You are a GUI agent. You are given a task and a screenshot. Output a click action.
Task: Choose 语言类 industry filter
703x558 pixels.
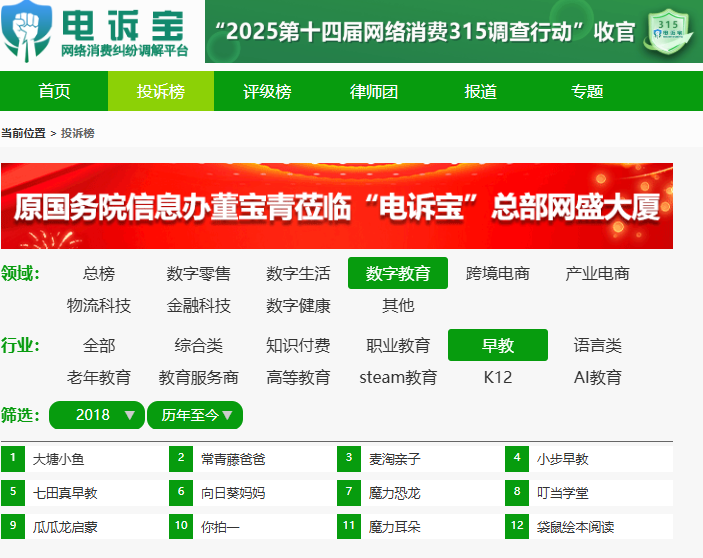[x=597, y=345]
